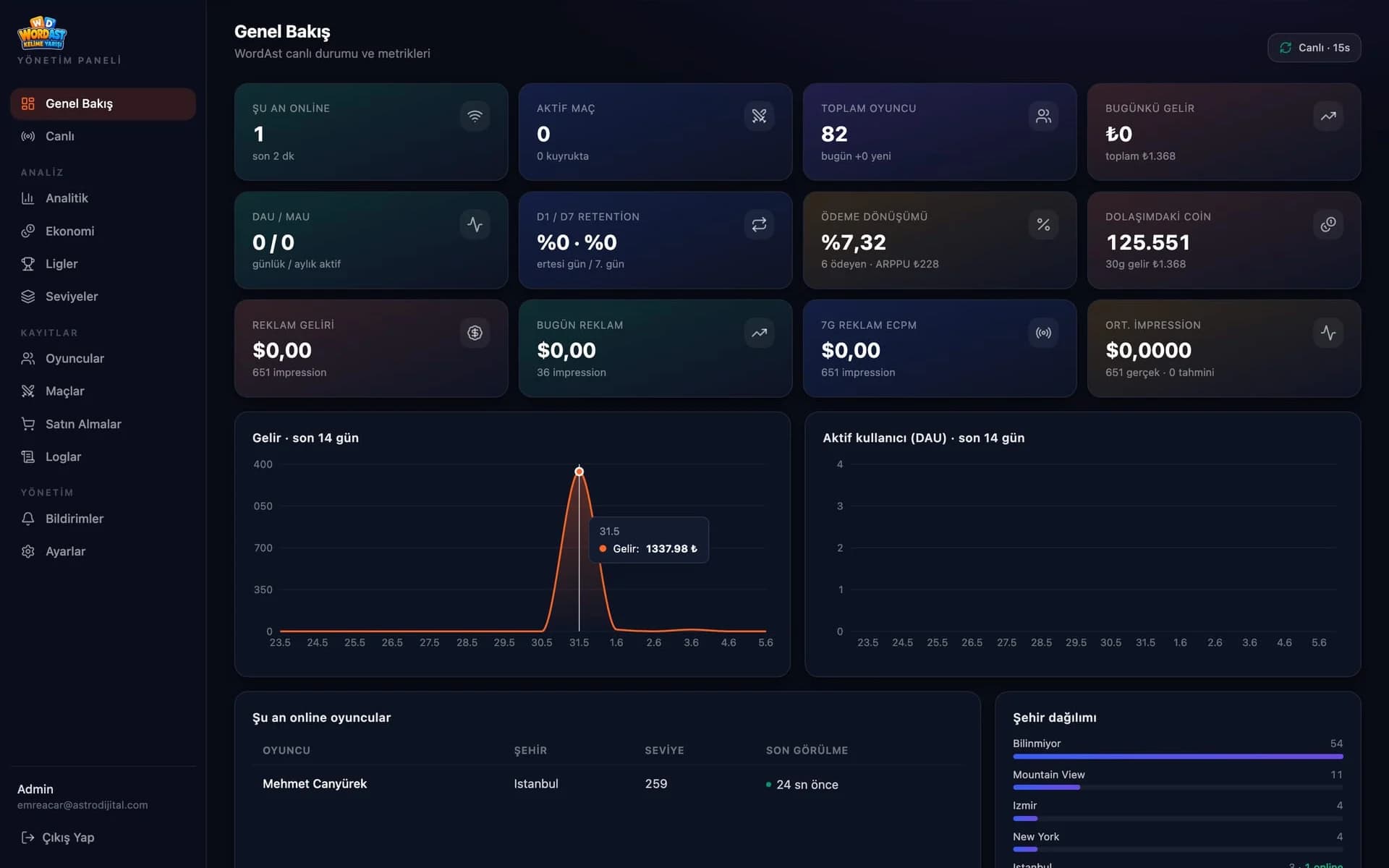Click the wifi icon on the Şu An Online card

click(475, 116)
